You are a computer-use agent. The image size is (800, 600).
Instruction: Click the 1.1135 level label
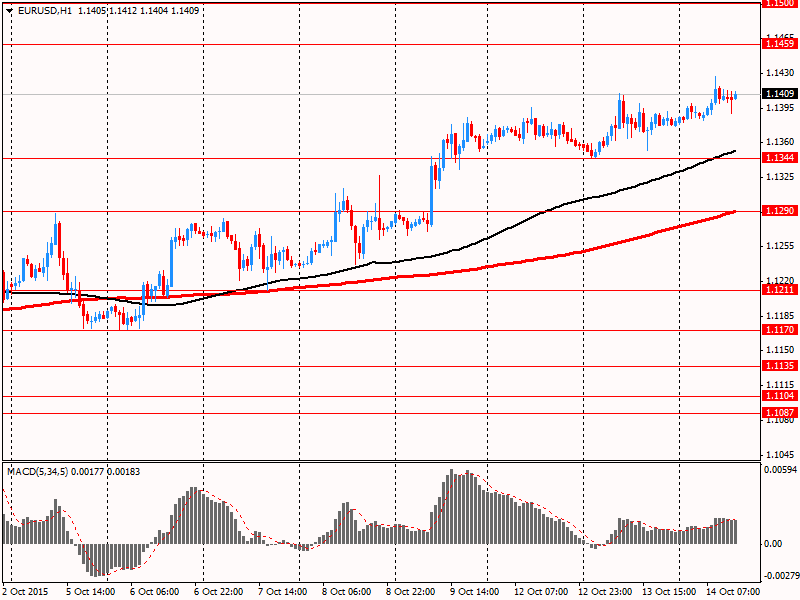point(780,366)
